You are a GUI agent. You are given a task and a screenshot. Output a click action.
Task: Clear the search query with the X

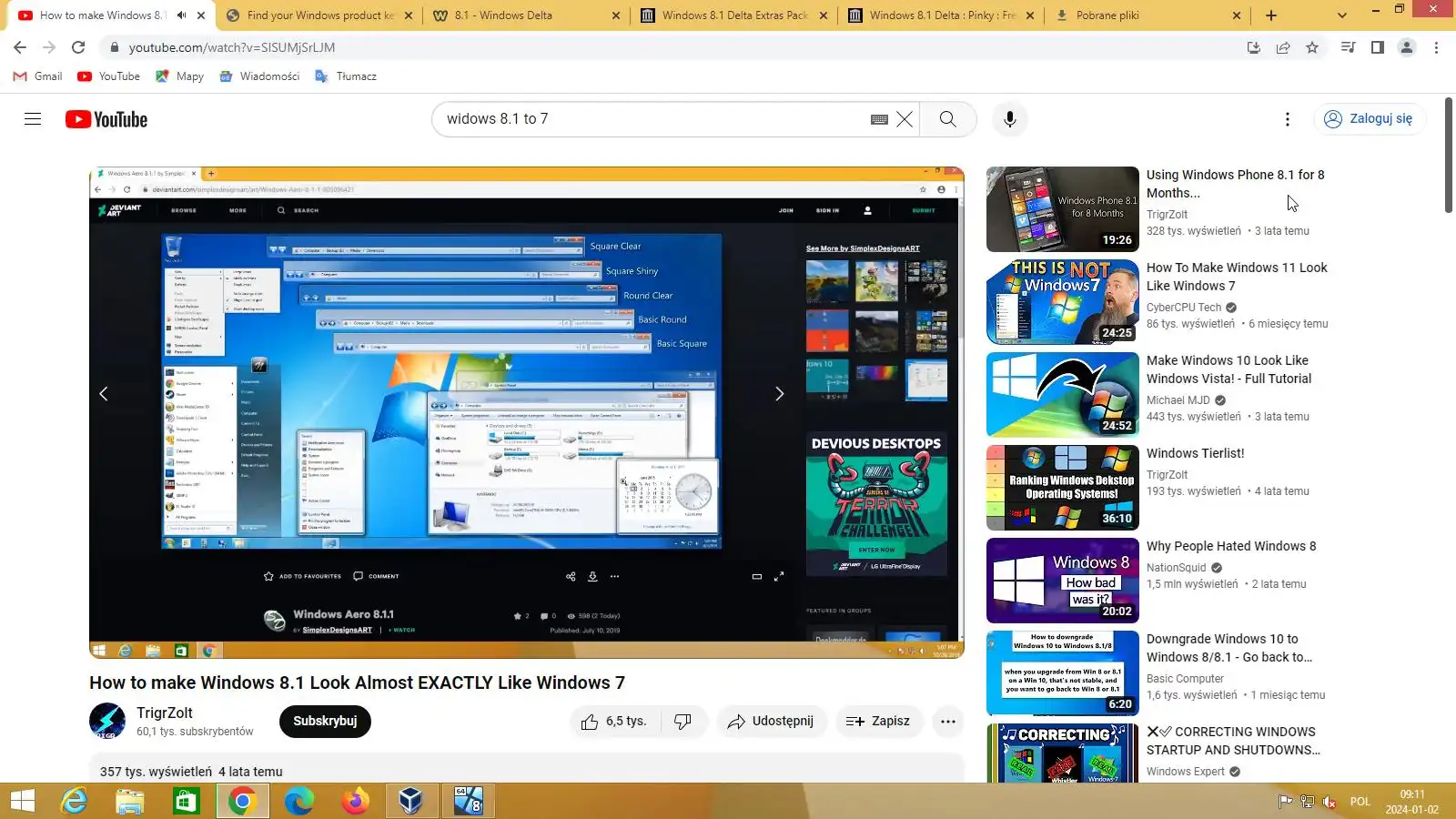pos(905,119)
